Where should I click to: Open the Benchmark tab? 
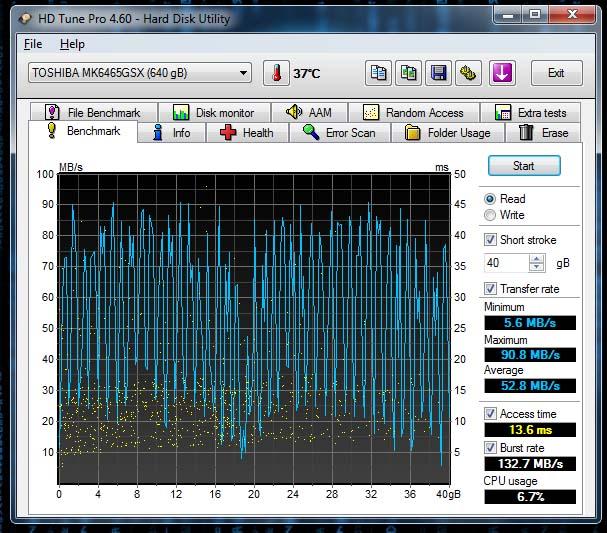pos(83,132)
